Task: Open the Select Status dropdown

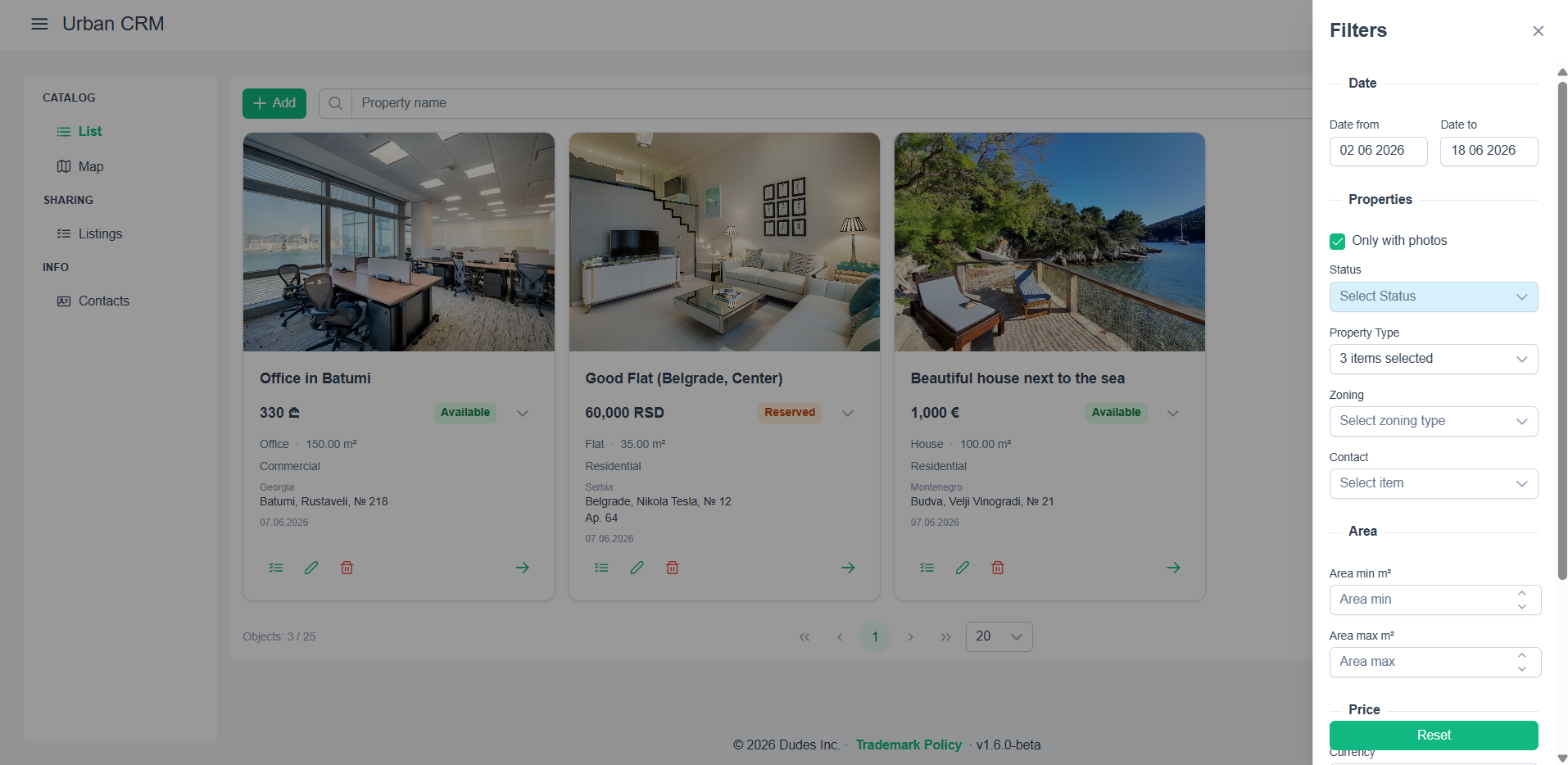Action: (x=1434, y=296)
